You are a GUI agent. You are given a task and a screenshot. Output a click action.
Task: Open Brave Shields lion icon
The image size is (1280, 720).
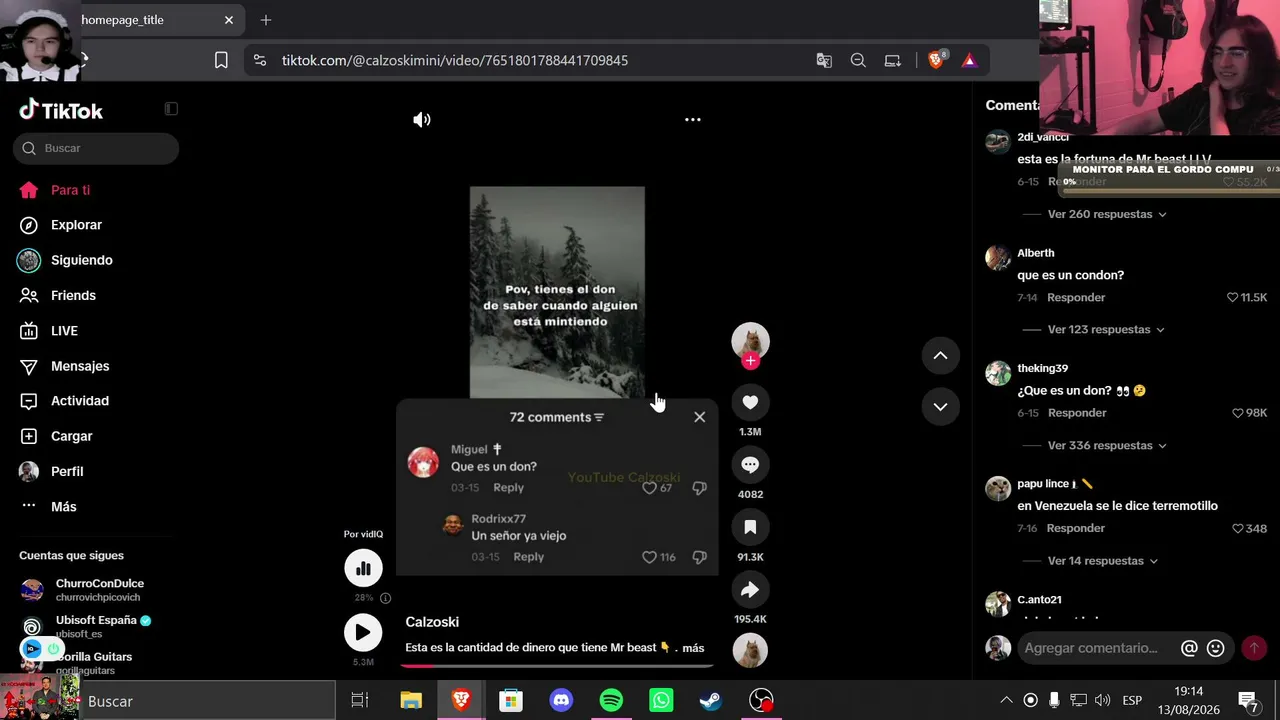[x=936, y=60]
